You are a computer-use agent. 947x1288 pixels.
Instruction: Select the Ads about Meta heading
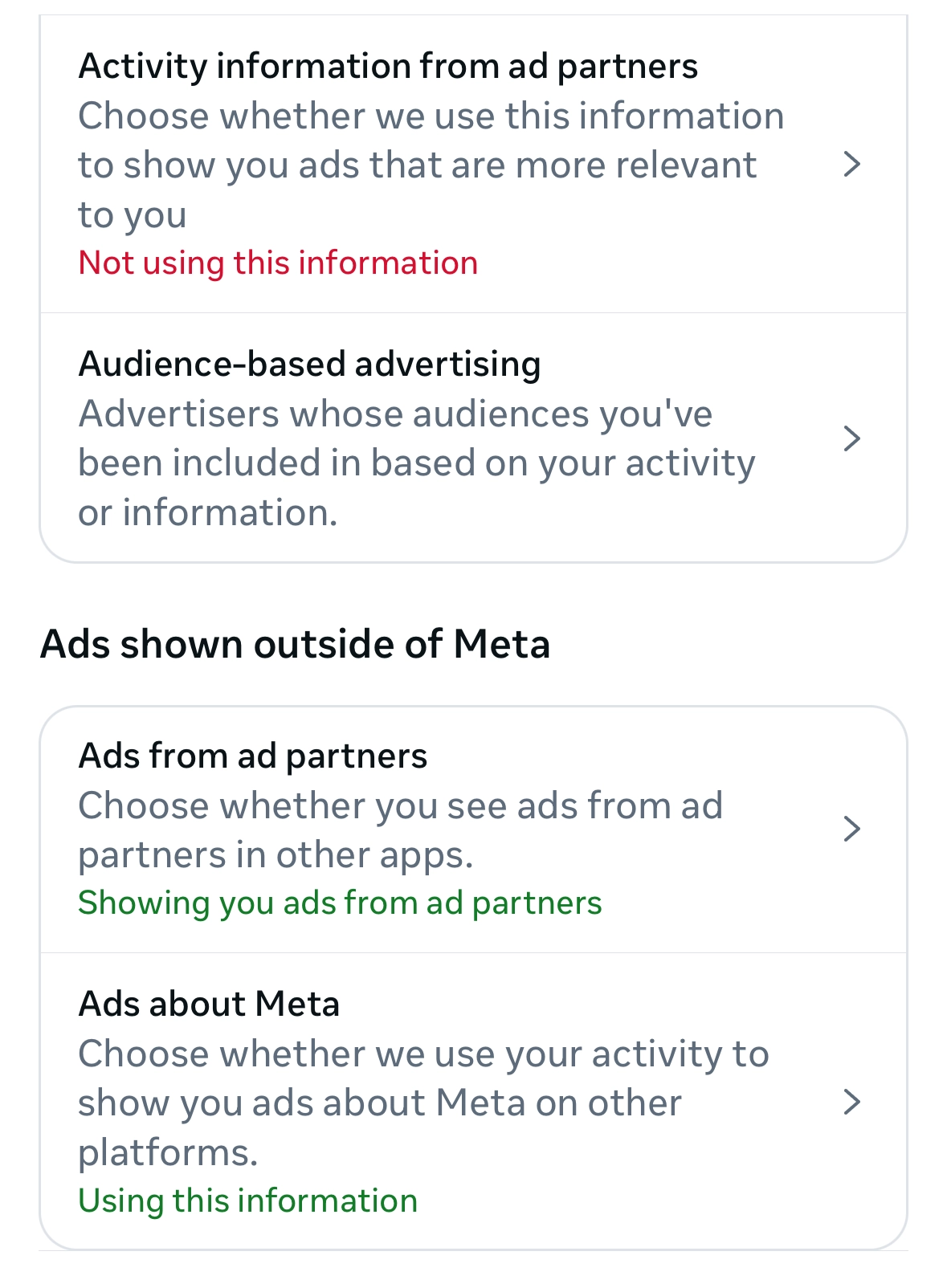click(209, 1004)
